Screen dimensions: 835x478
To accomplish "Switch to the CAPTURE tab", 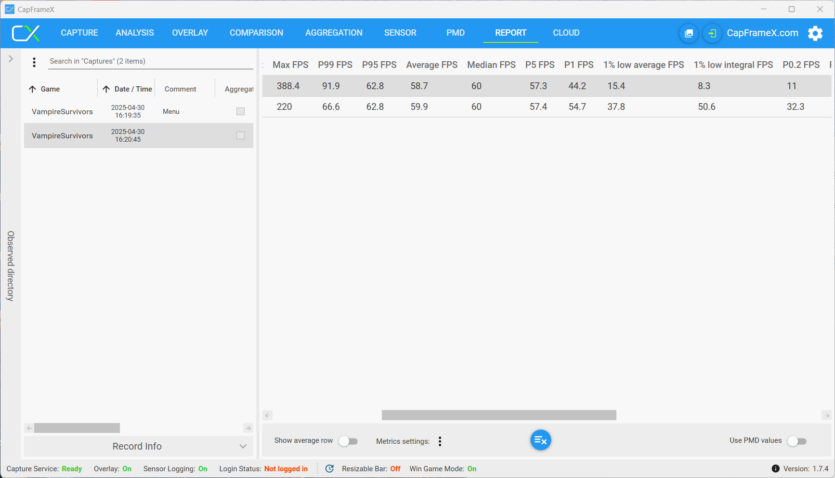I will (x=79, y=32).
